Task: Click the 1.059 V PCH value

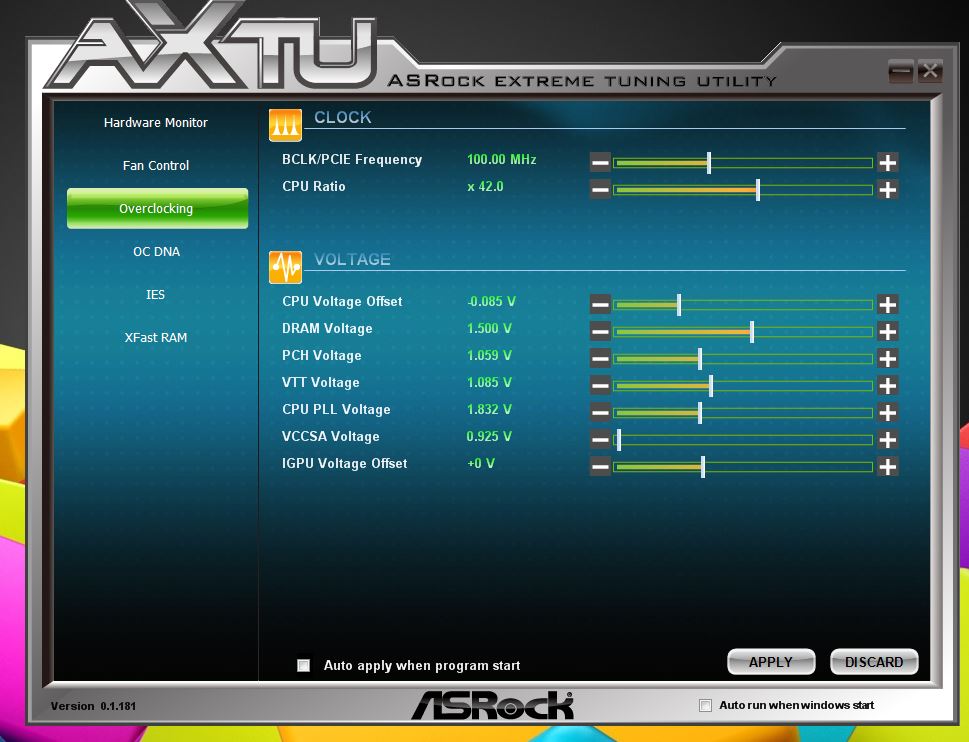Action: (x=489, y=355)
